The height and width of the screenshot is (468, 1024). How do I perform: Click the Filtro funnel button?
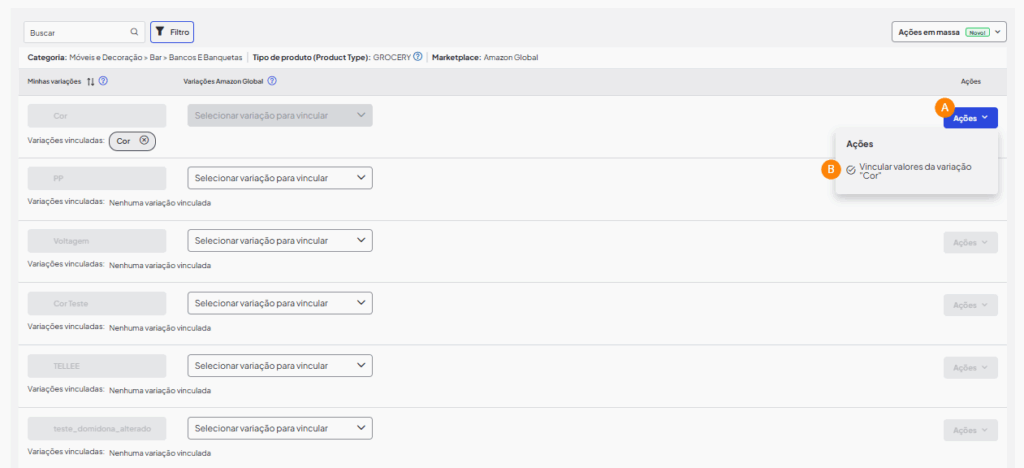click(172, 32)
